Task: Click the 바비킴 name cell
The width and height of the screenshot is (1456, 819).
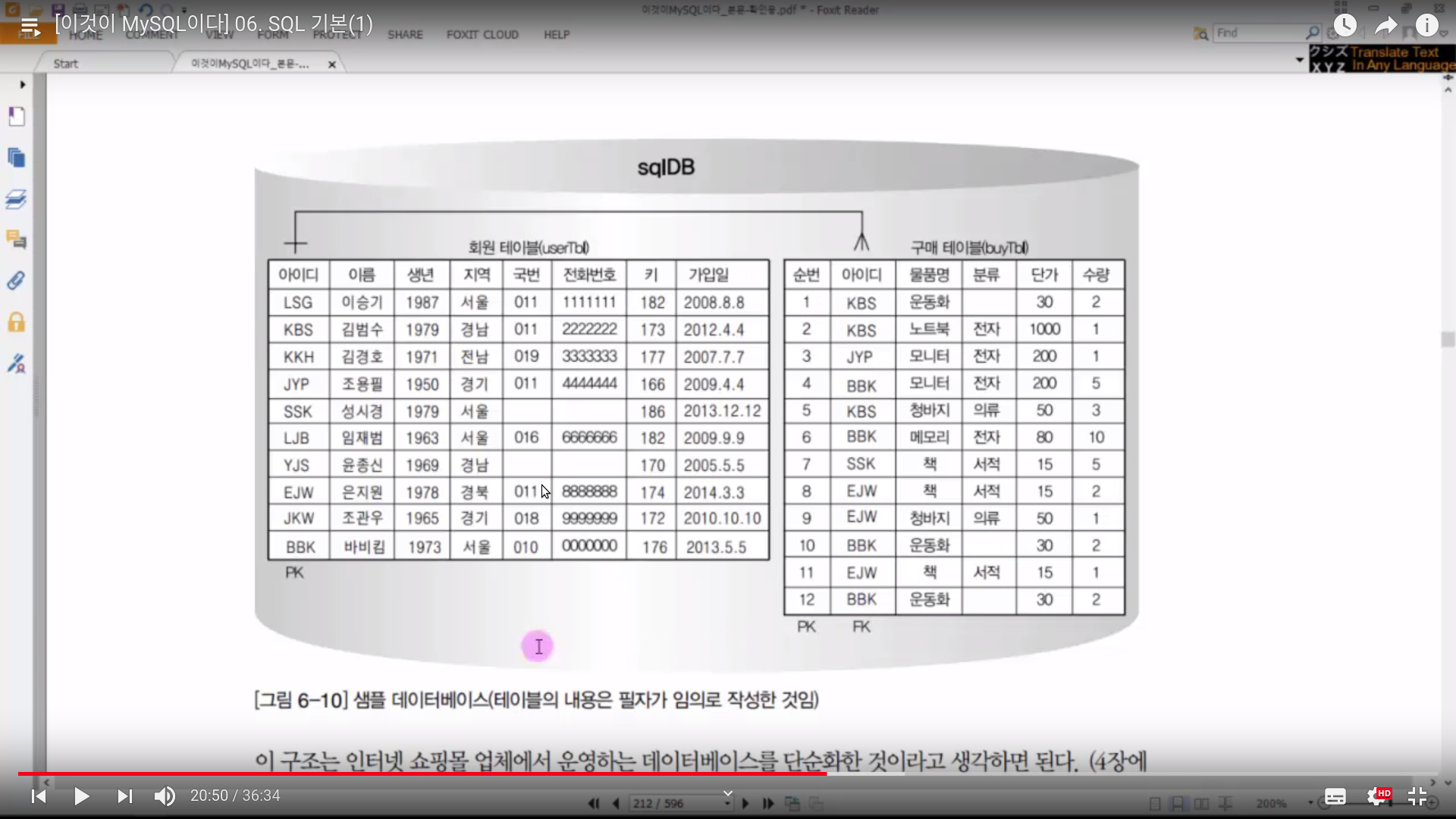Action: pyautogui.click(x=364, y=547)
